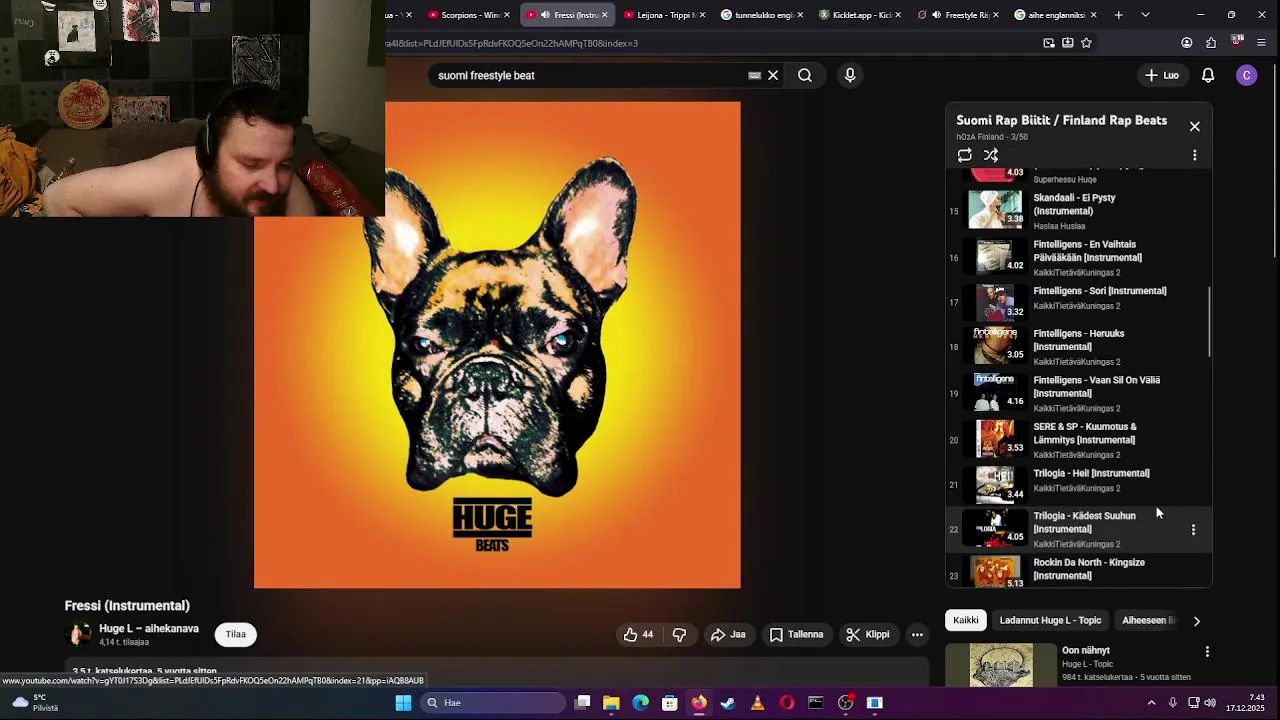Launch Microsoft Edge from taskbar

tap(640, 703)
